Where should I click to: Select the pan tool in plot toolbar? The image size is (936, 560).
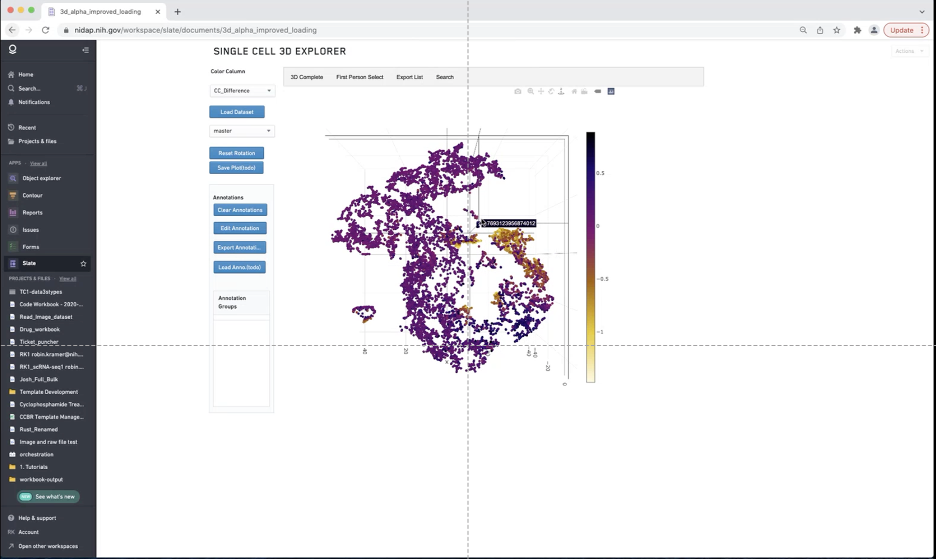541,91
